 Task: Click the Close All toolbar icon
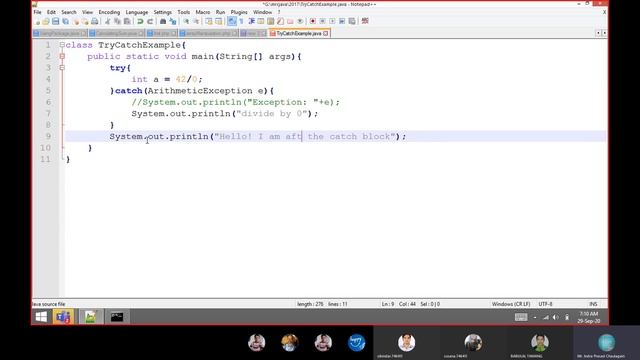pyautogui.click(x=85, y=21)
